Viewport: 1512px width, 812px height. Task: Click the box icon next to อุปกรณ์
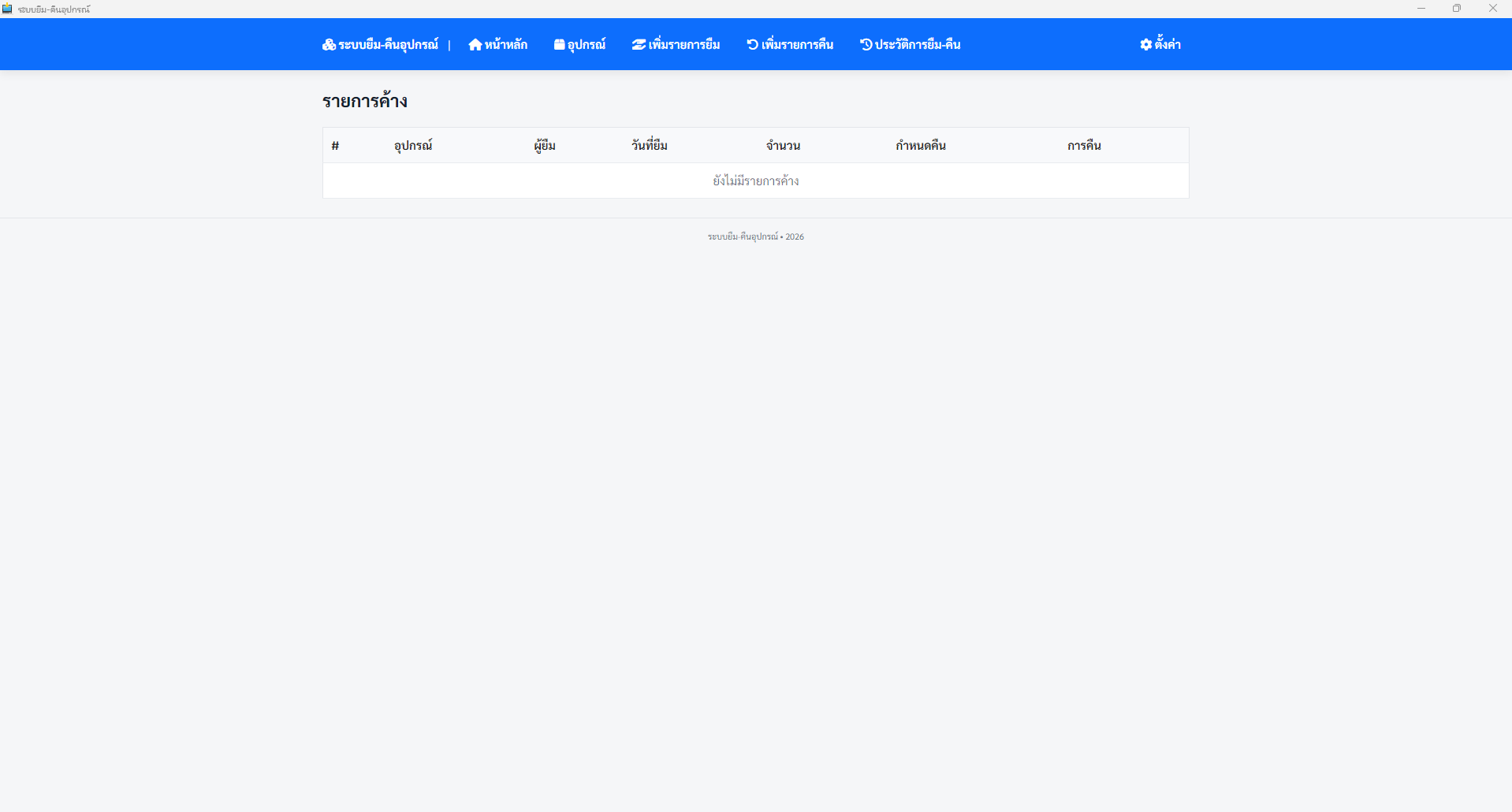[559, 45]
